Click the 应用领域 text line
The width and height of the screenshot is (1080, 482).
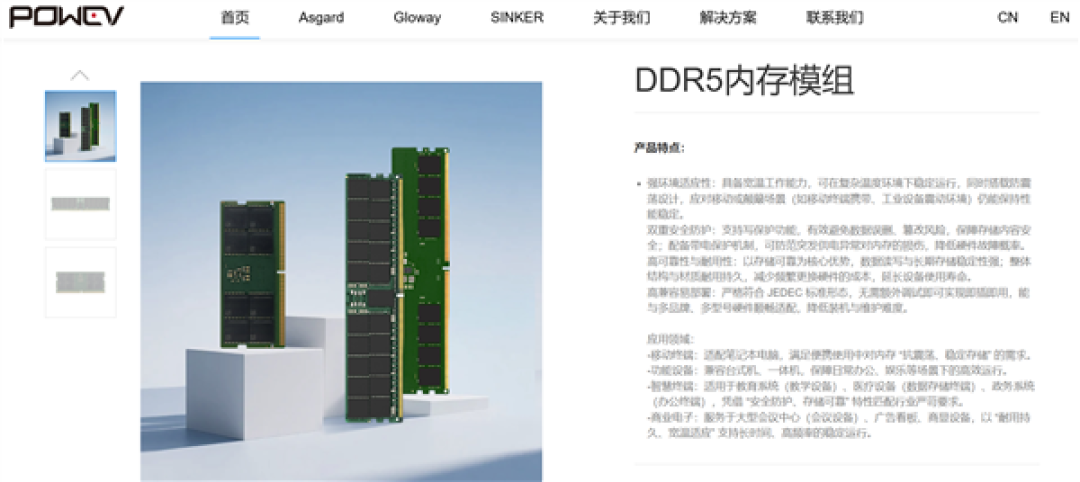coord(671,339)
